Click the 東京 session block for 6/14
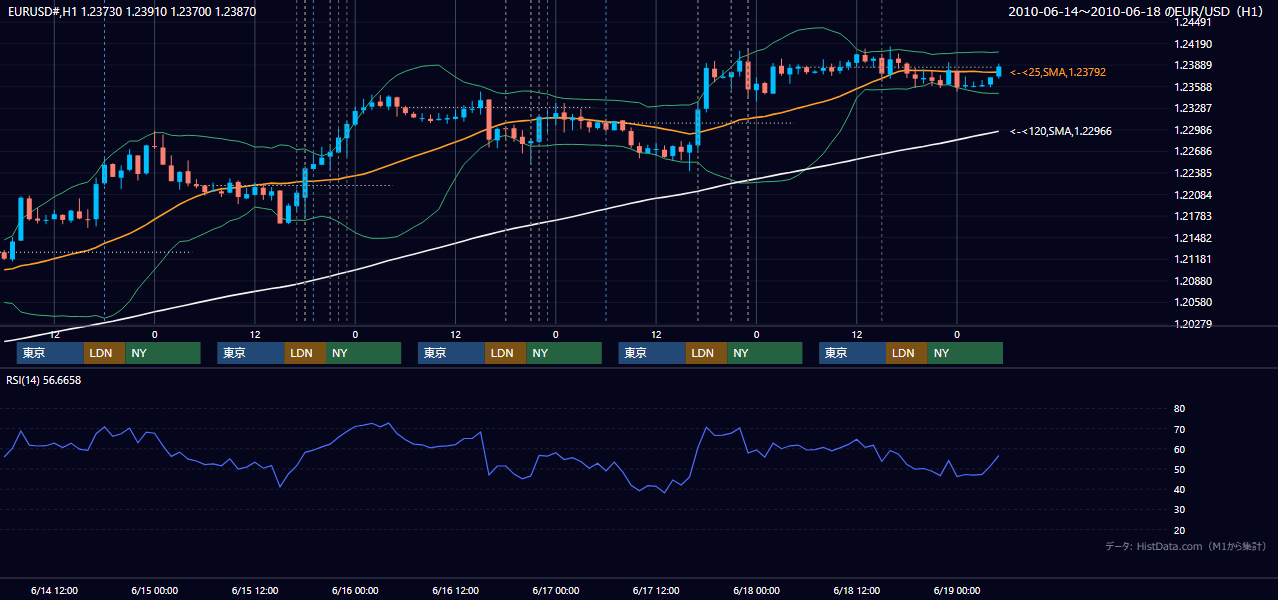1278x600 pixels. (x=50, y=353)
